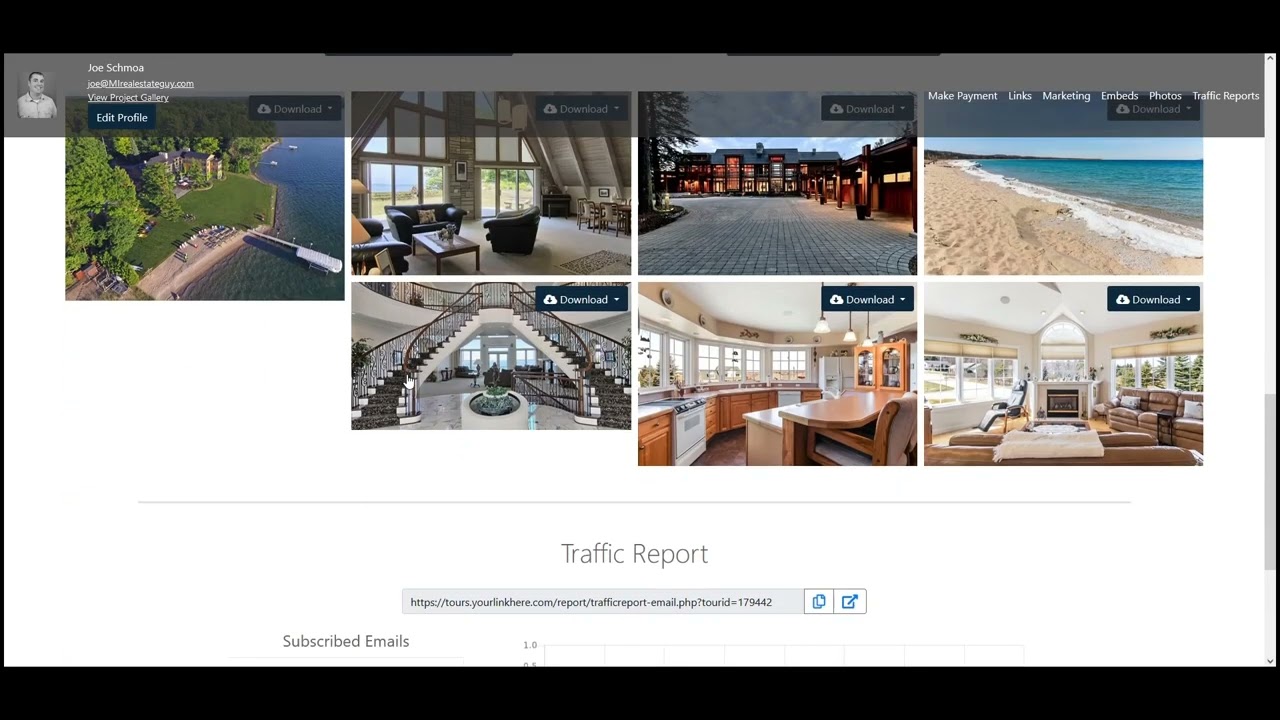Open Download dropdown on beach shoreline photo
This screenshot has width=1280, height=720.
1155,109
